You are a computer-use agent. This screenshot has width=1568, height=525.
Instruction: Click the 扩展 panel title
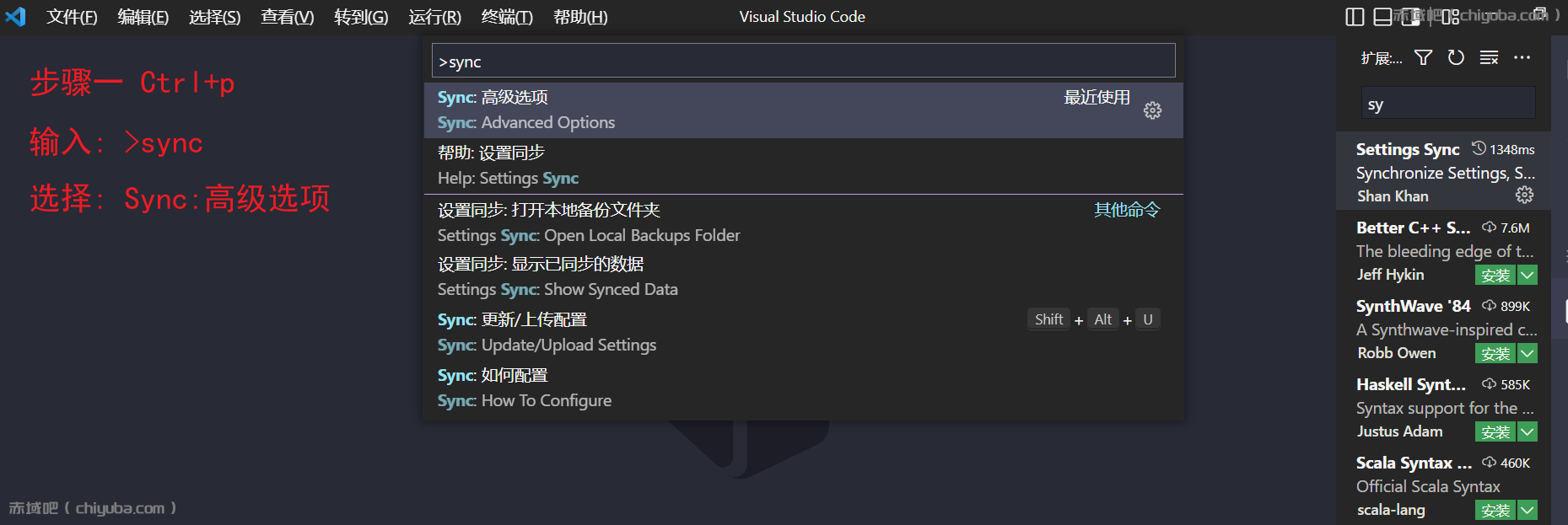click(x=1382, y=58)
